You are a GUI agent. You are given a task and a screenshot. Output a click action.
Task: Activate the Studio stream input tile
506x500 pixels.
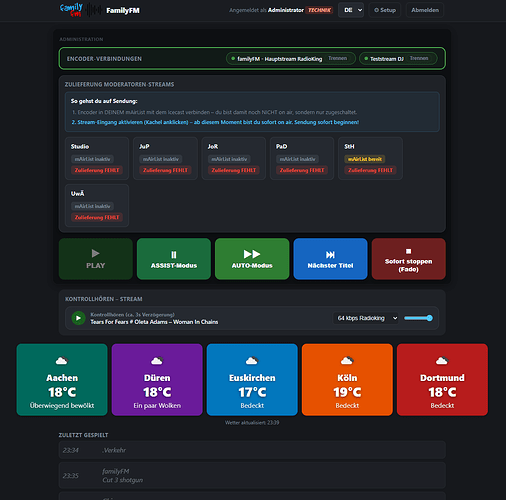(x=97, y=158)
